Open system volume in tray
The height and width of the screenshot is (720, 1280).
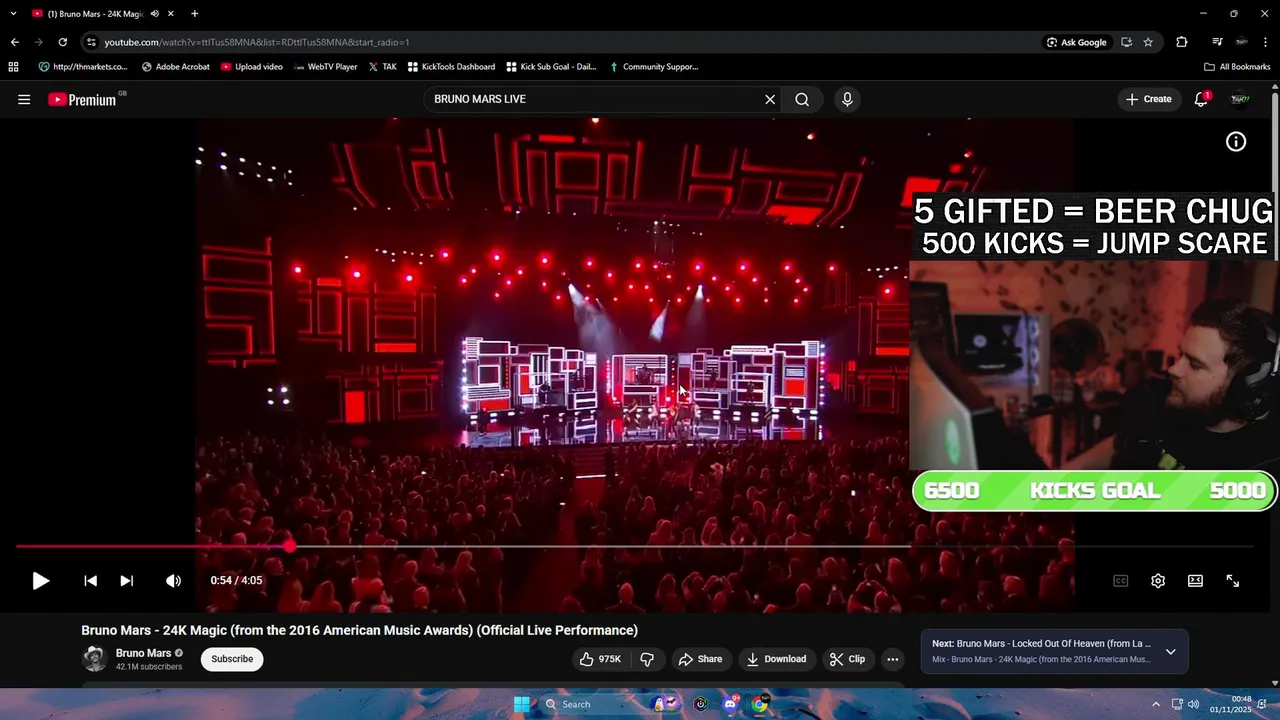pos(1193,704)
